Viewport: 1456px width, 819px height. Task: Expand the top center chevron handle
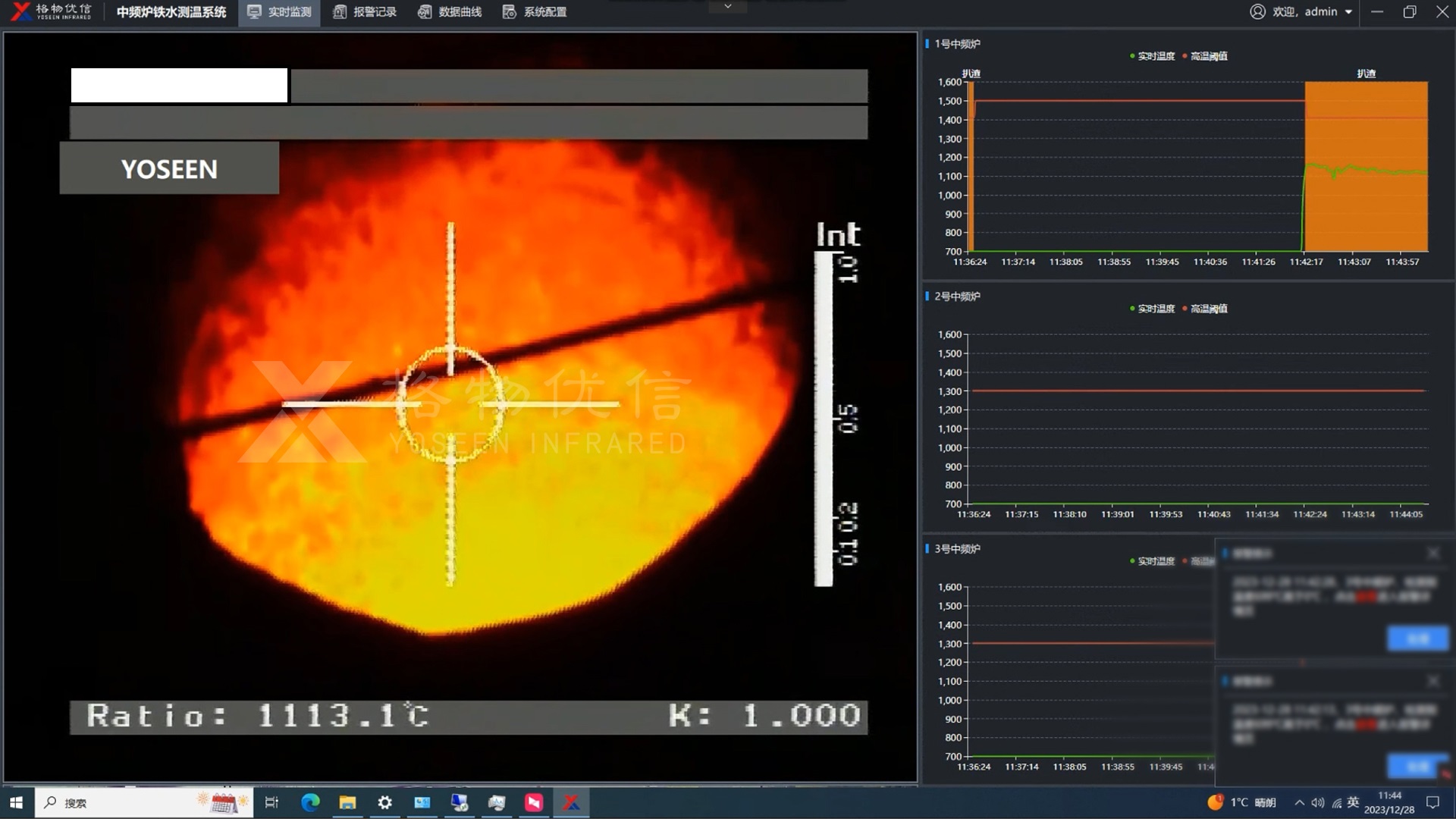pyautogui.click(x=727, y=7)
